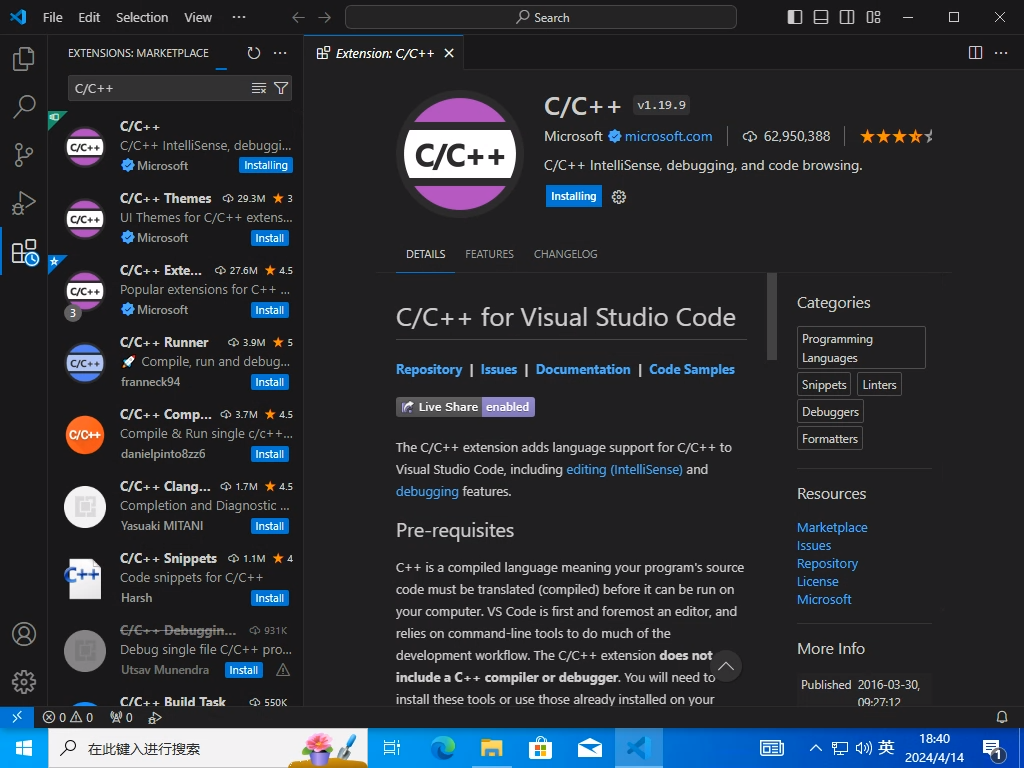The height and width of the screenshot is (768, 1024).
Task: Toggle the bottom panel visibility
Action: [x=821, y=17]
